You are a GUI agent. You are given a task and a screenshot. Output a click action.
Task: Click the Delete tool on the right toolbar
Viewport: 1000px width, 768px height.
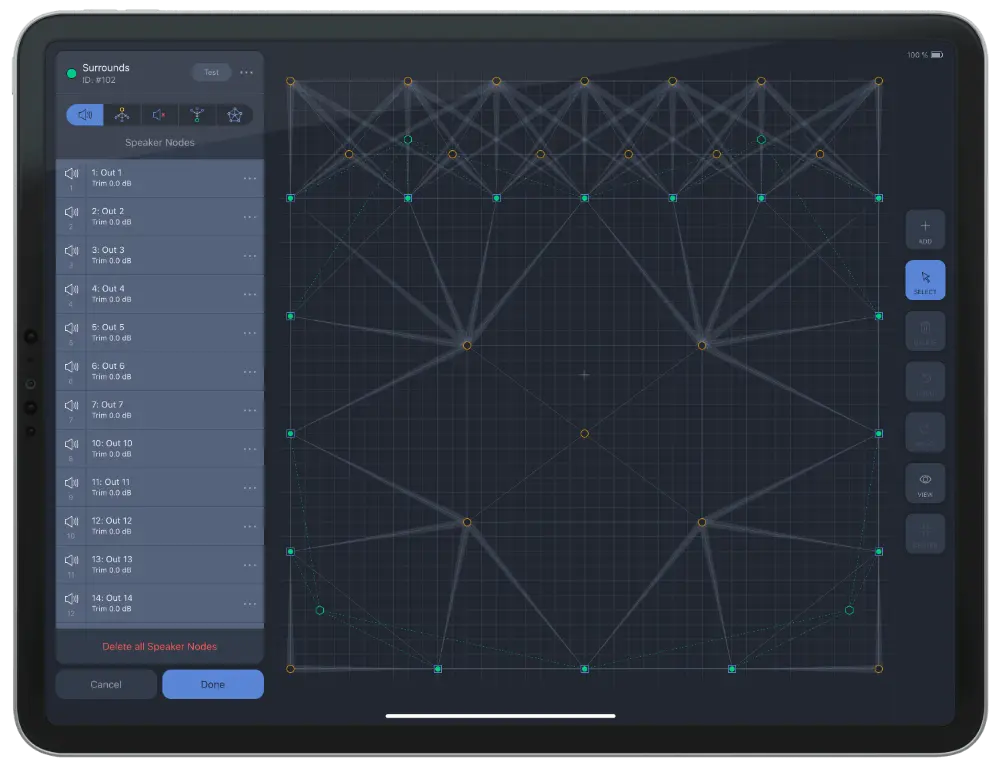coord(924,331)
